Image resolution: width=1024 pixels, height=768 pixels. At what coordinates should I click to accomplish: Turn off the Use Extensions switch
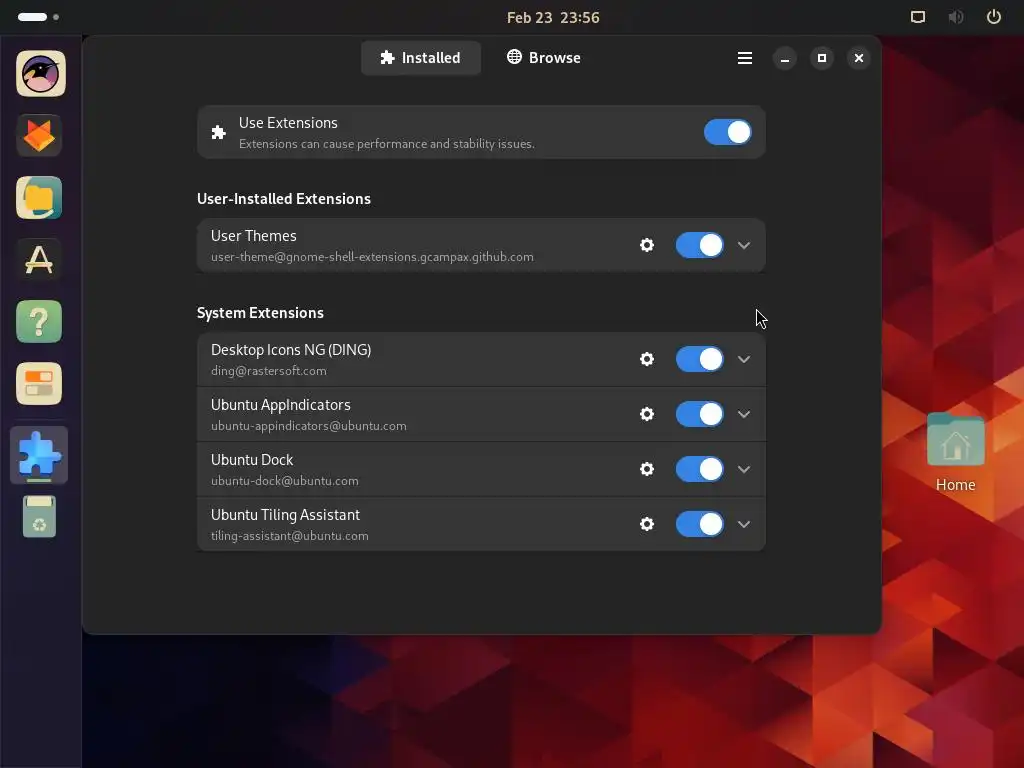tap(728, 132)
